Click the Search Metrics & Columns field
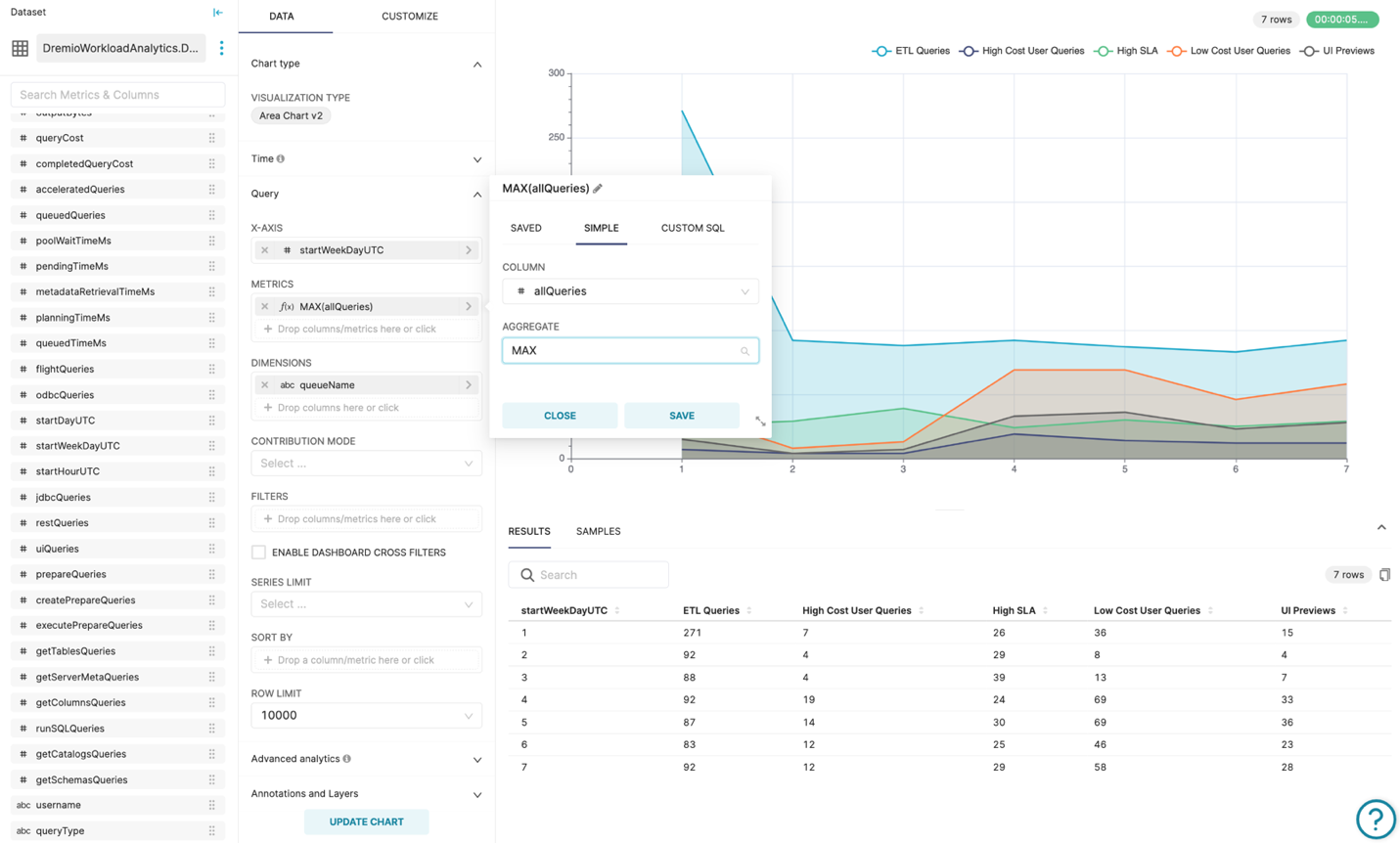 point(117,95)
